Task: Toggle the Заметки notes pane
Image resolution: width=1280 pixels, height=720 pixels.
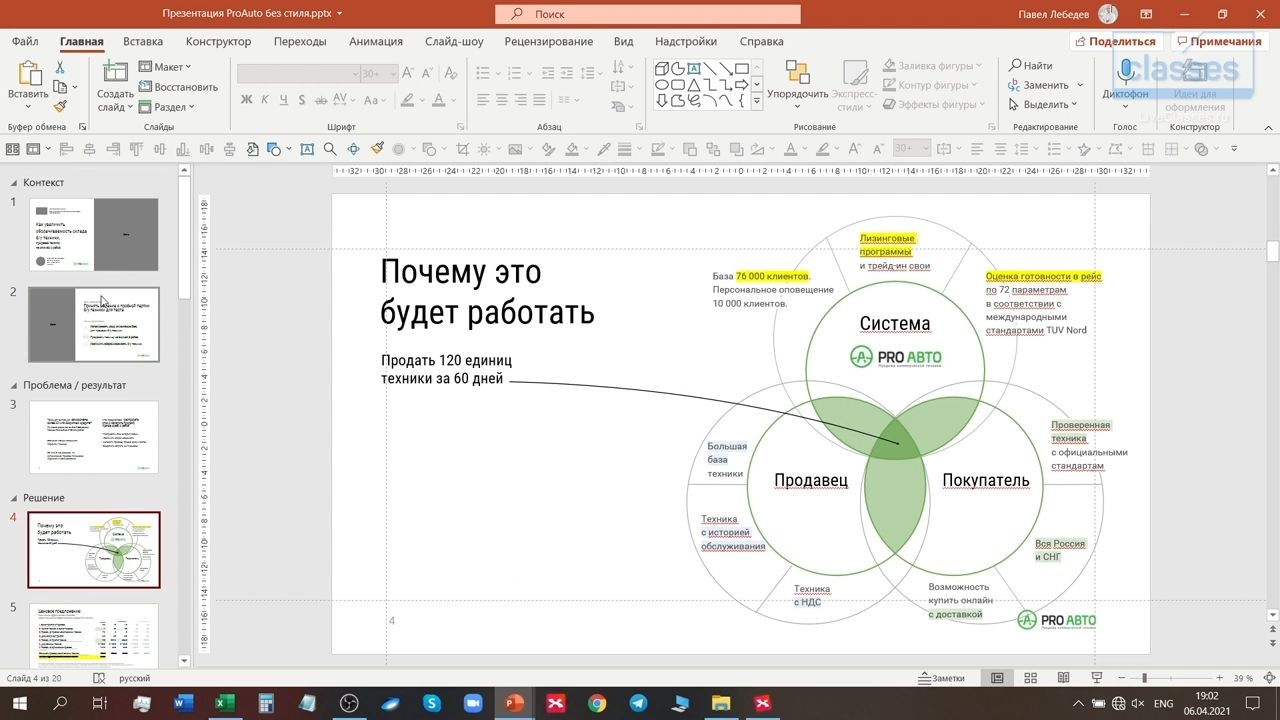Action: 942,678
